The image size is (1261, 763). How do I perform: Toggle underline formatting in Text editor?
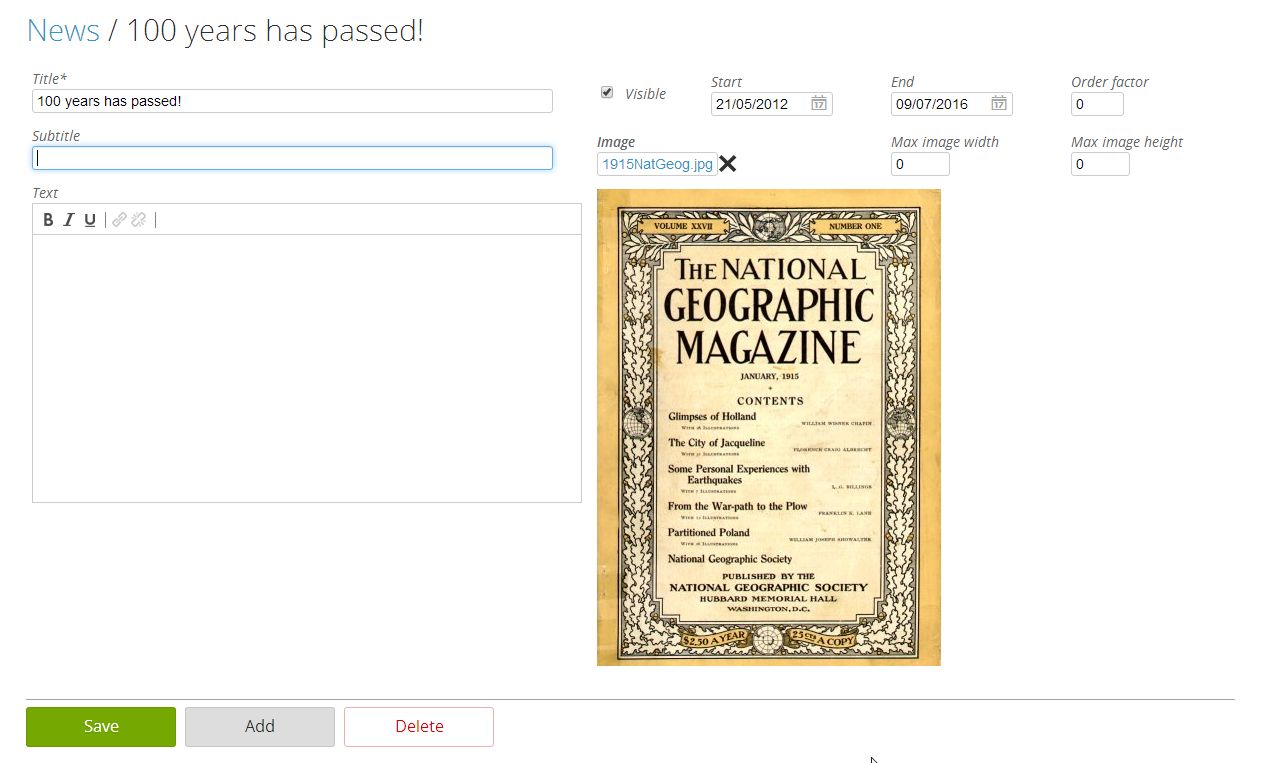[90, 220]
